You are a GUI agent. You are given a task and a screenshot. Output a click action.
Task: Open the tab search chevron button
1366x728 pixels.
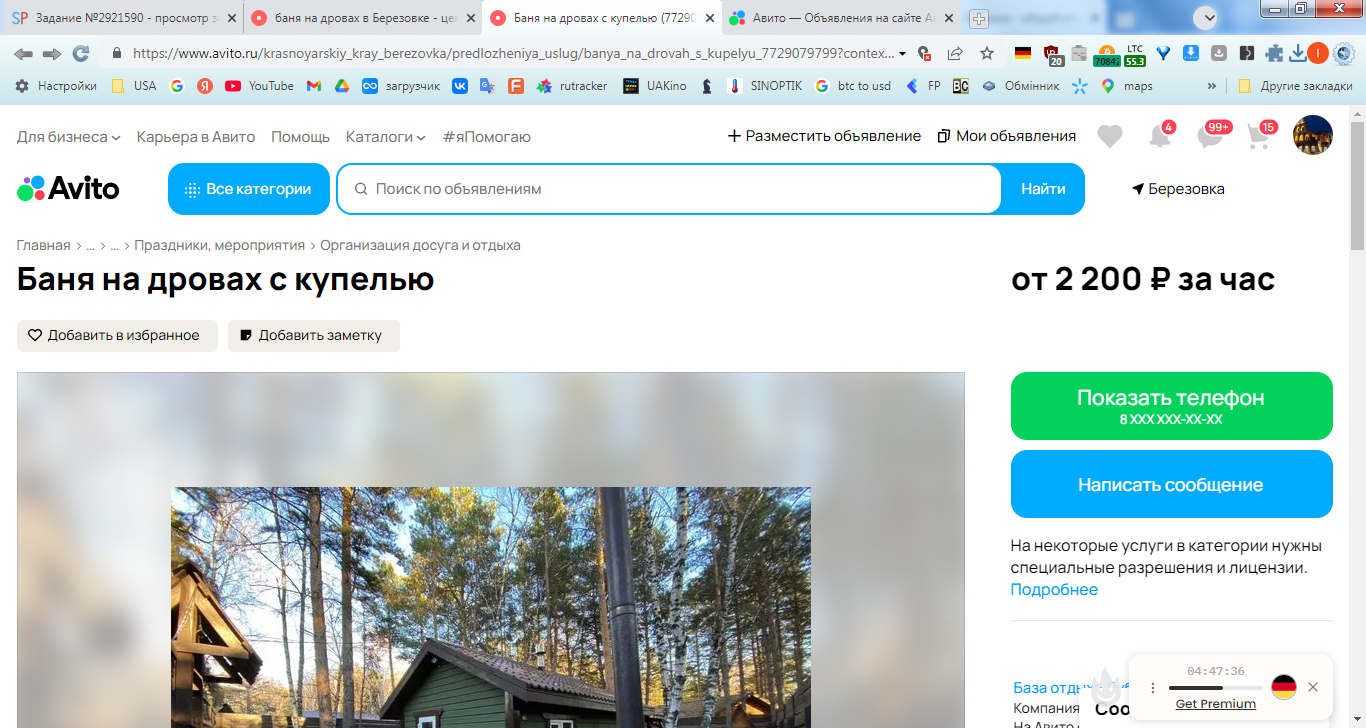click(x=1208, y=17)
